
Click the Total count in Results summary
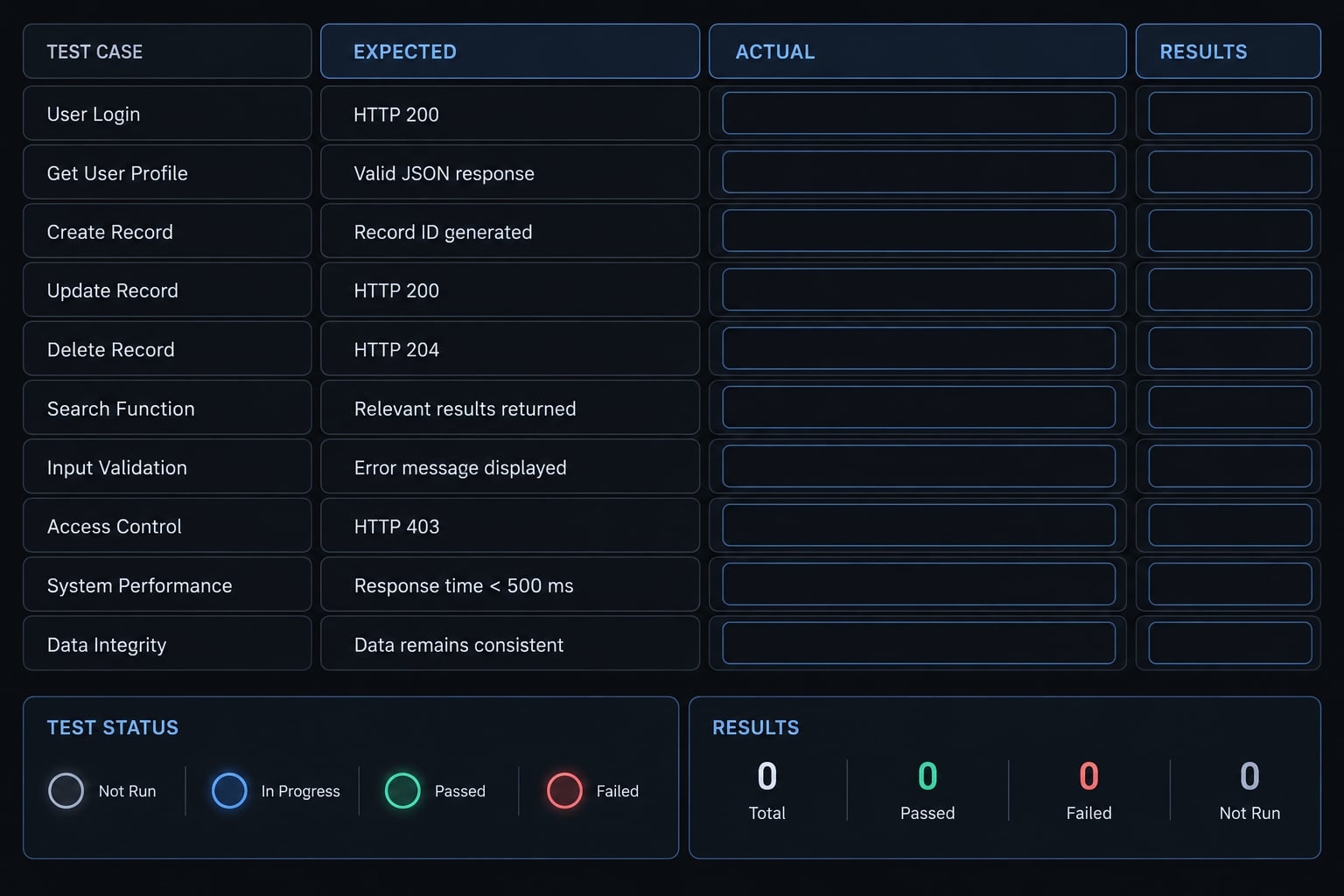click(x=767, y=776)
